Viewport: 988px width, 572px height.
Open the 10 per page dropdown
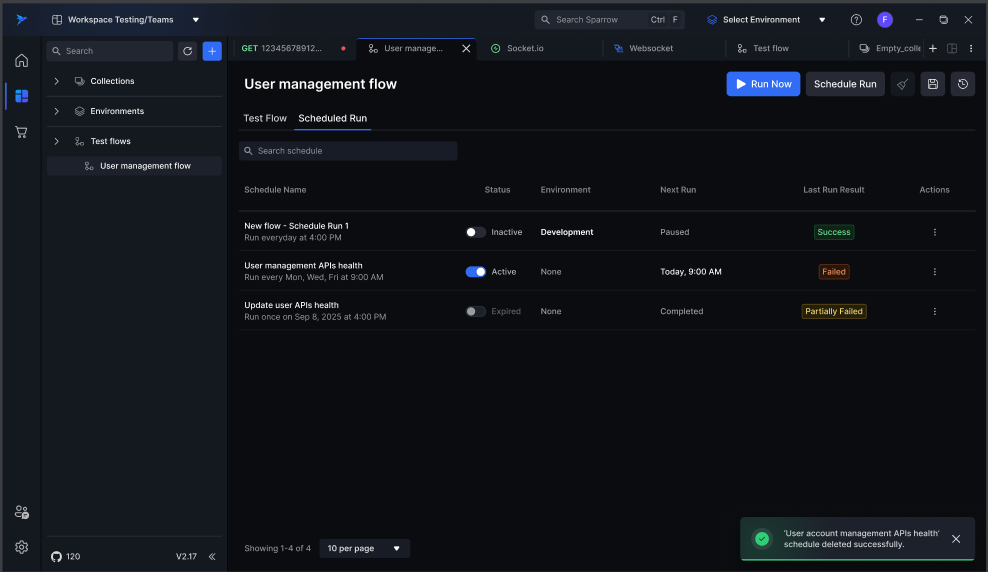[364, 548]
